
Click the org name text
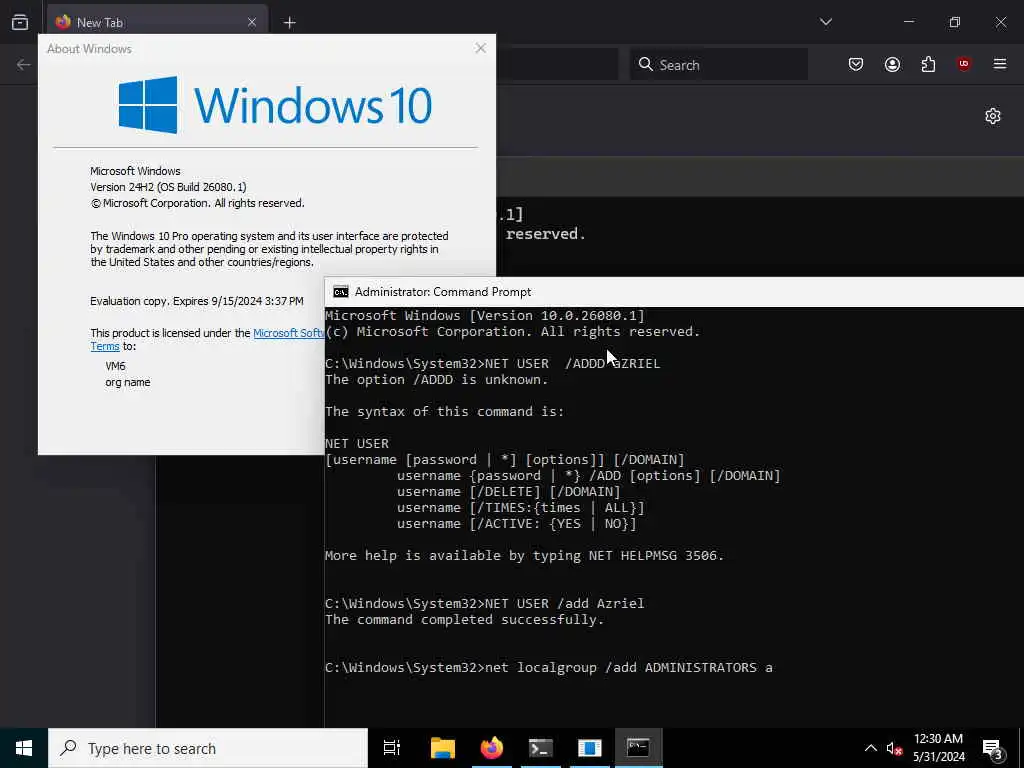[x=128, y=382]
